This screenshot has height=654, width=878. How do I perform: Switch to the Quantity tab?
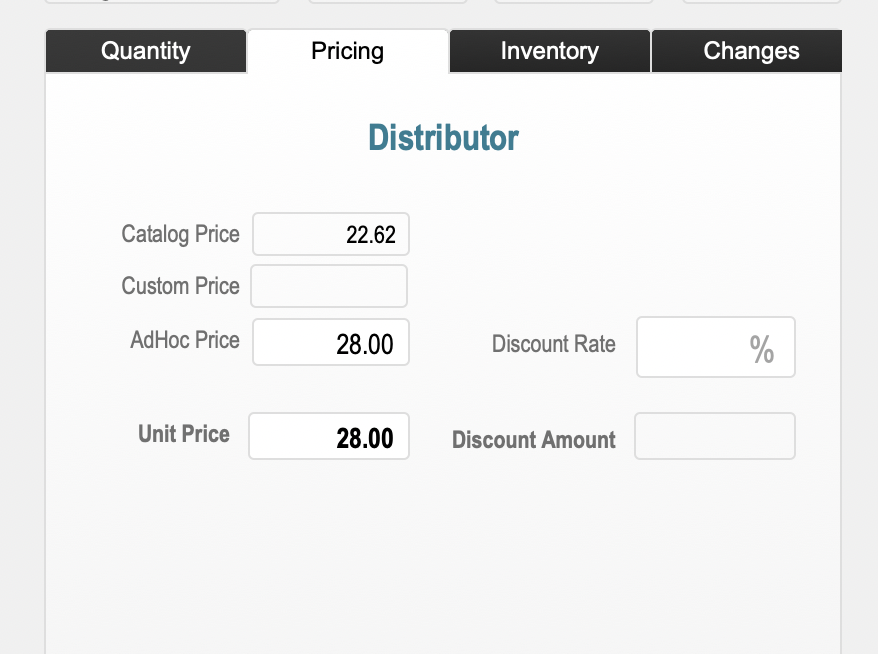point(146,51)
